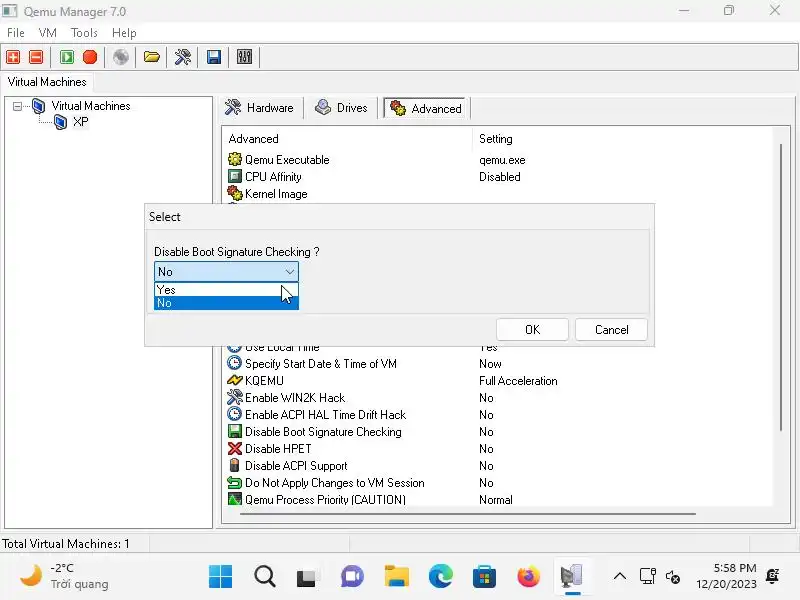The height and width of the screenshot is (600, 800).
Task: Open taskbar Search magnifier
Action: [265, 577]
